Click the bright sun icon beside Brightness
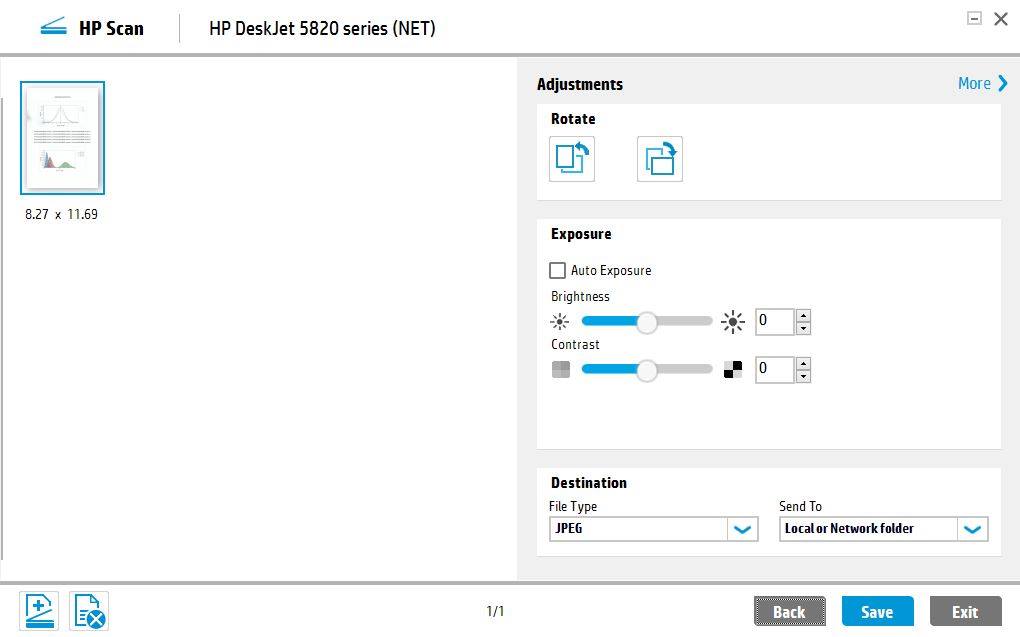1020x637 pixels. coord(734,322)
